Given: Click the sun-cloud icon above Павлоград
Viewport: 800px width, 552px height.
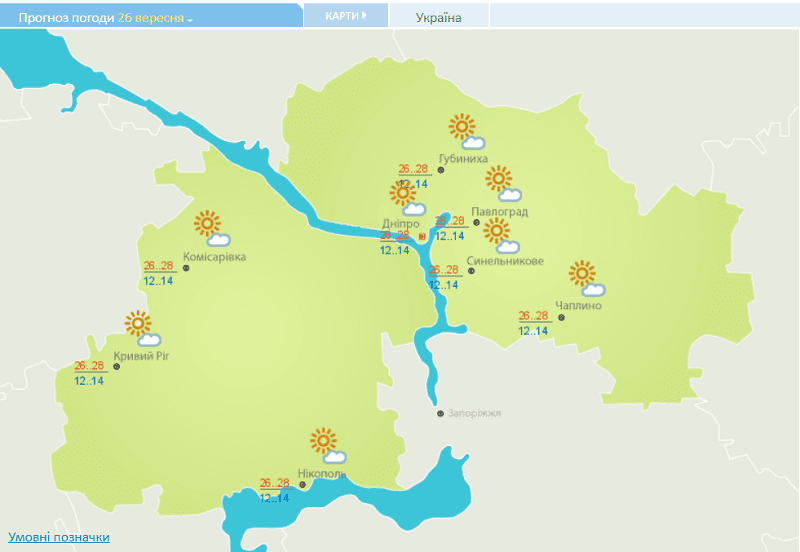Looking at the screenshot, I should pos(502,184).
